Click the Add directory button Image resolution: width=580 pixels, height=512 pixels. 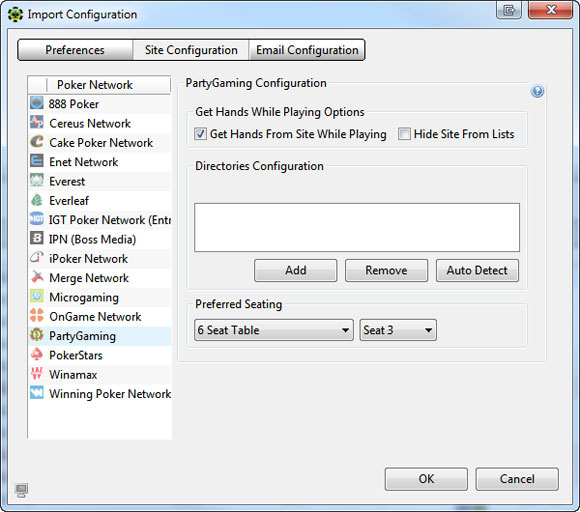(x=296, y=270)
